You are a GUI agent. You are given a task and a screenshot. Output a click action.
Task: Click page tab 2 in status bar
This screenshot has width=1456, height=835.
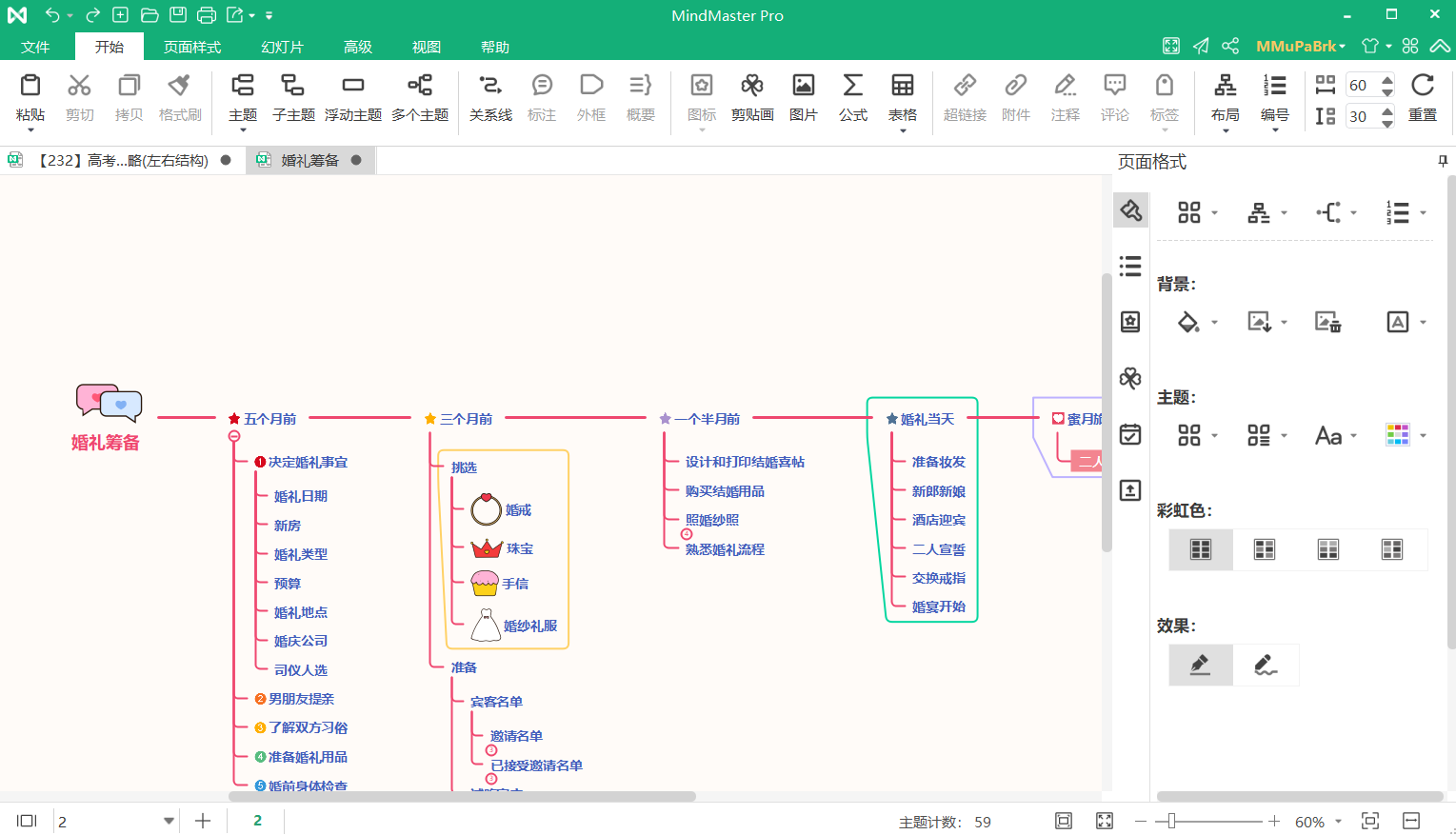coord(257,821)
